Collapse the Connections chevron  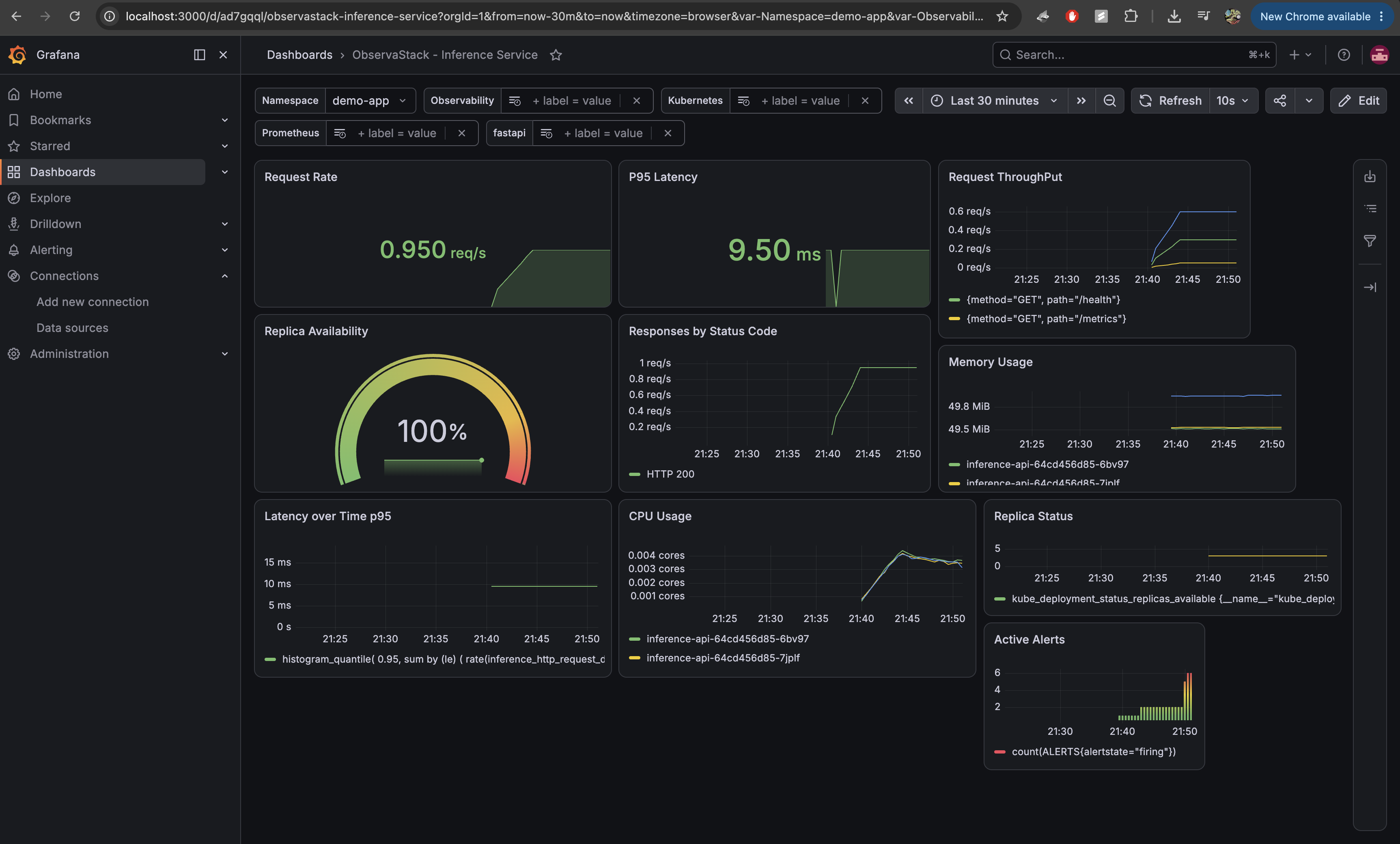(x=225, y=276)
